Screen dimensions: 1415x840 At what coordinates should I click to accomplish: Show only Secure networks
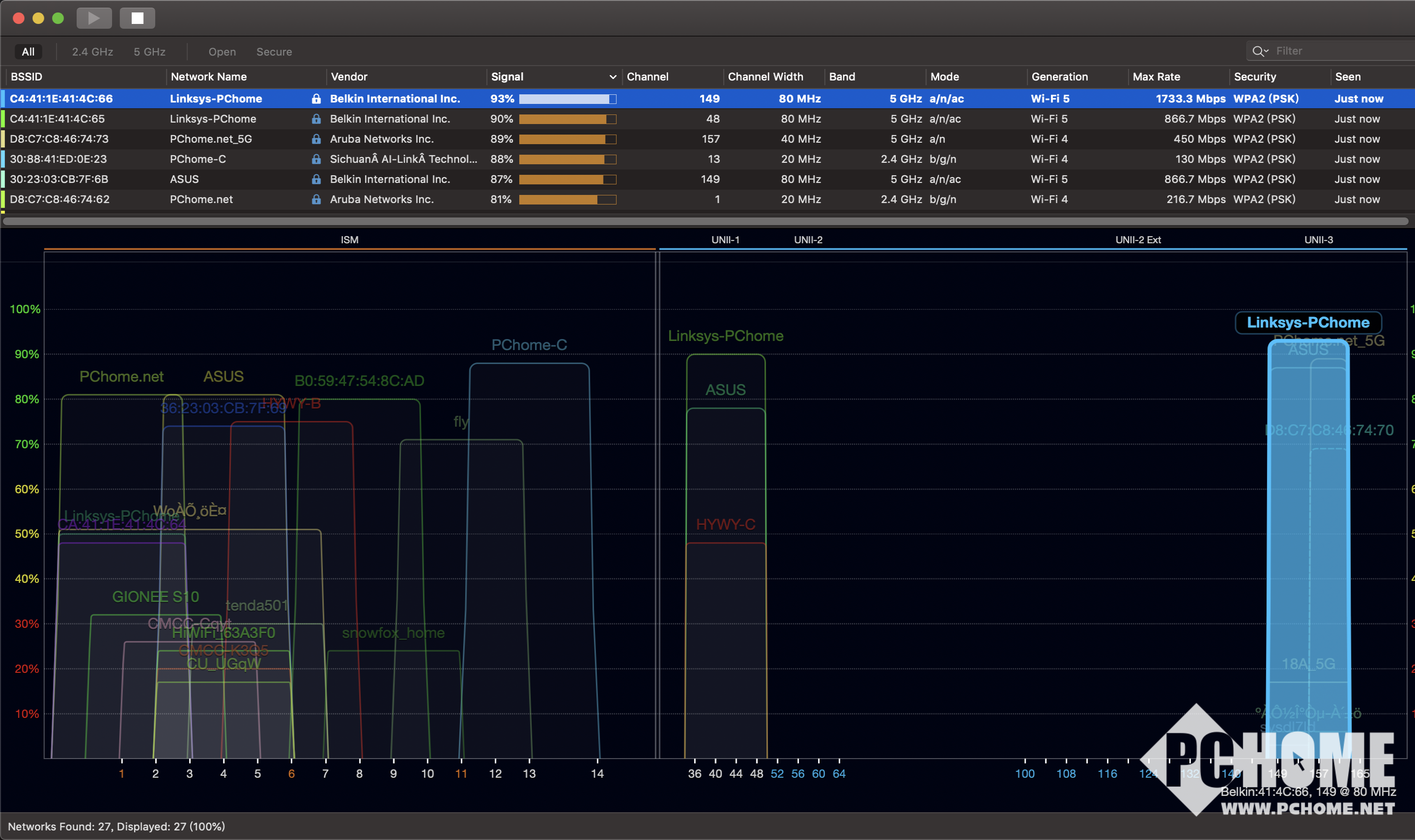[274, 52]
